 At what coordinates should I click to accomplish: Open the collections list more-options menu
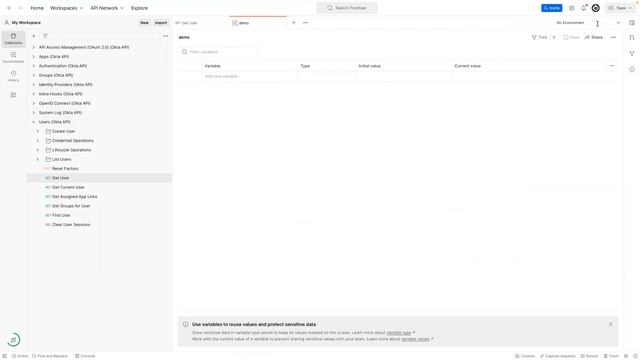165,36
